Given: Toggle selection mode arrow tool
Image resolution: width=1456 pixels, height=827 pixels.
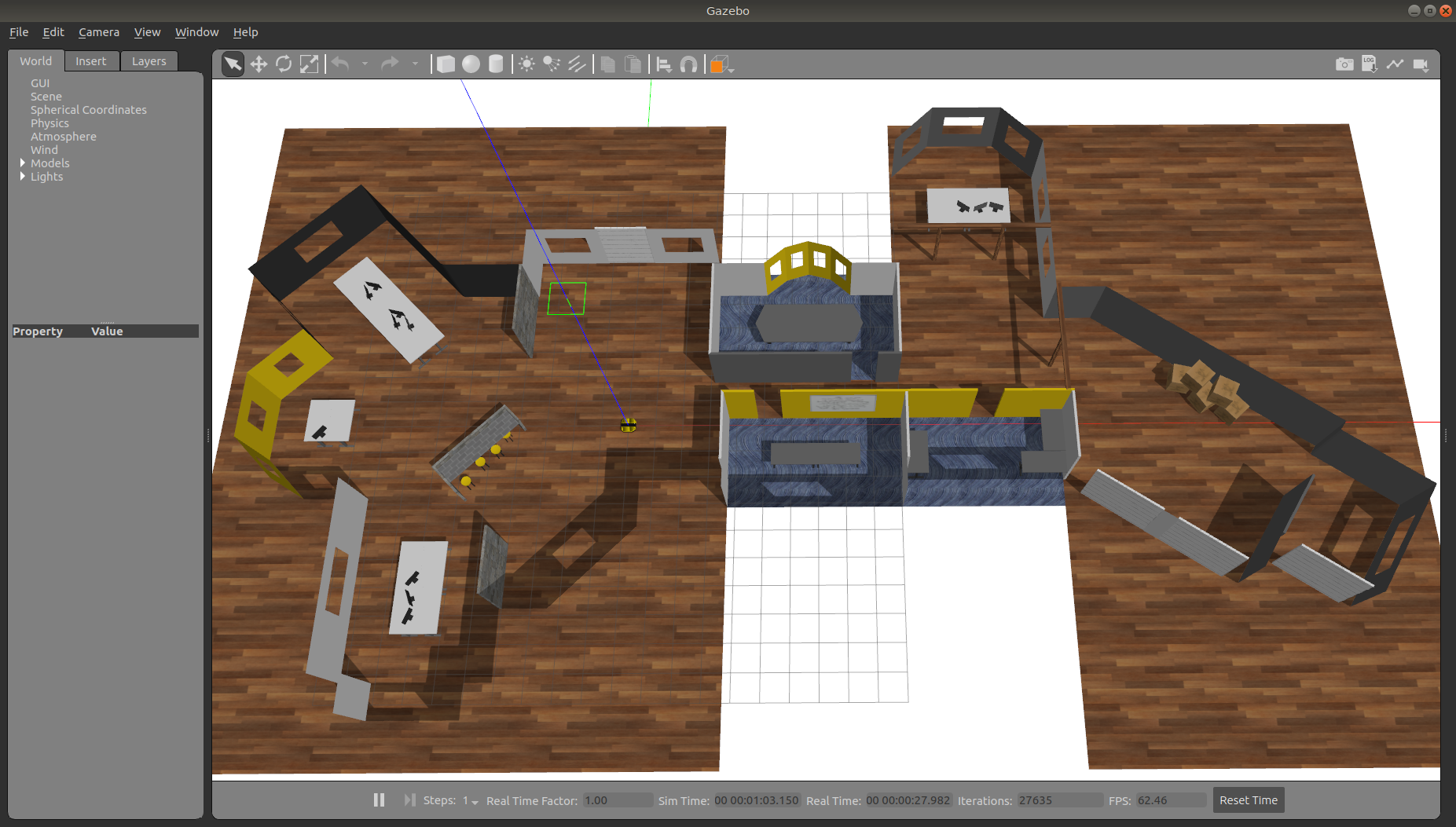Looking at the screenshot, I should click(x=233, y=64).
